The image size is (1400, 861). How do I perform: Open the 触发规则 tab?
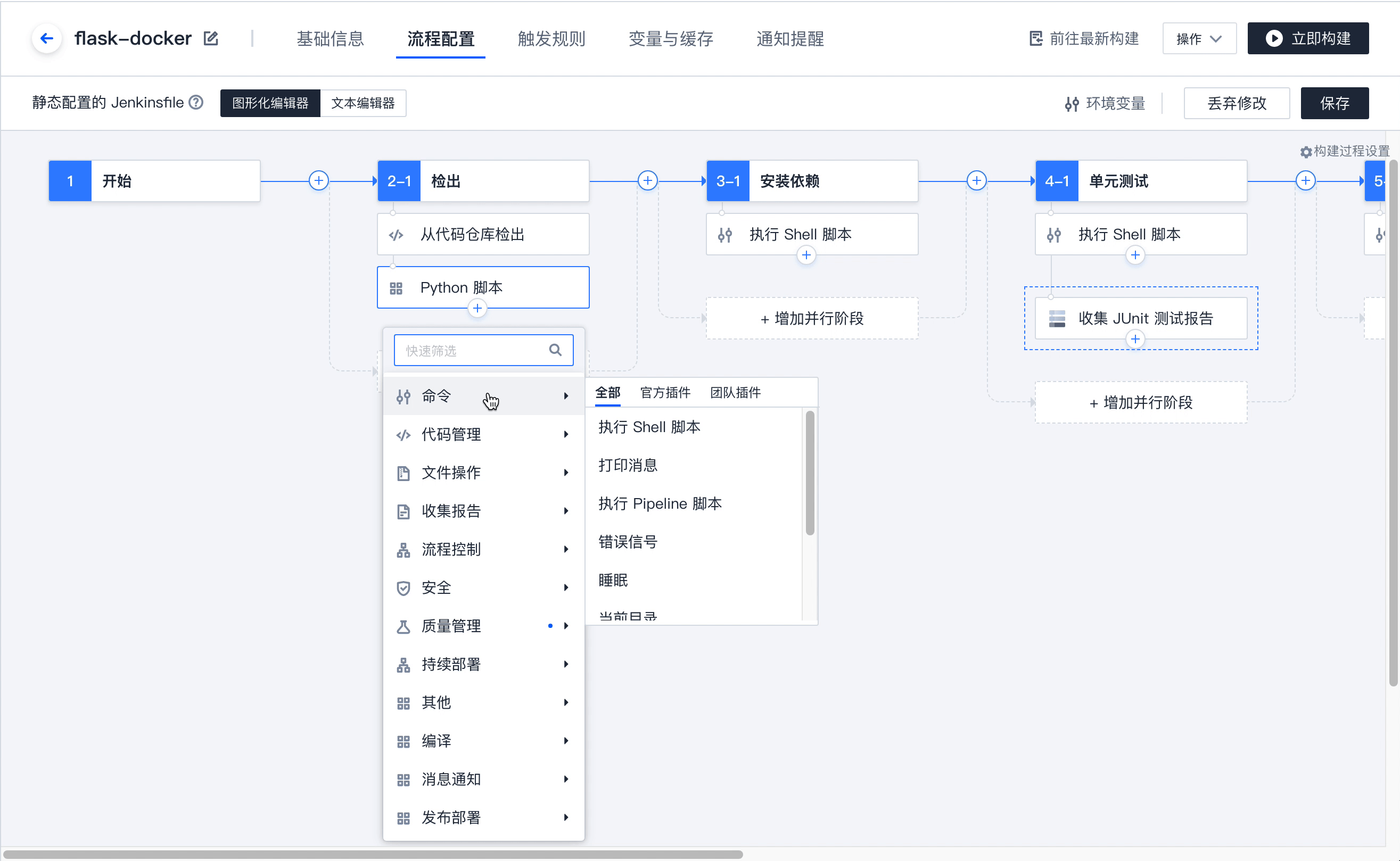[x=551, y=39]
